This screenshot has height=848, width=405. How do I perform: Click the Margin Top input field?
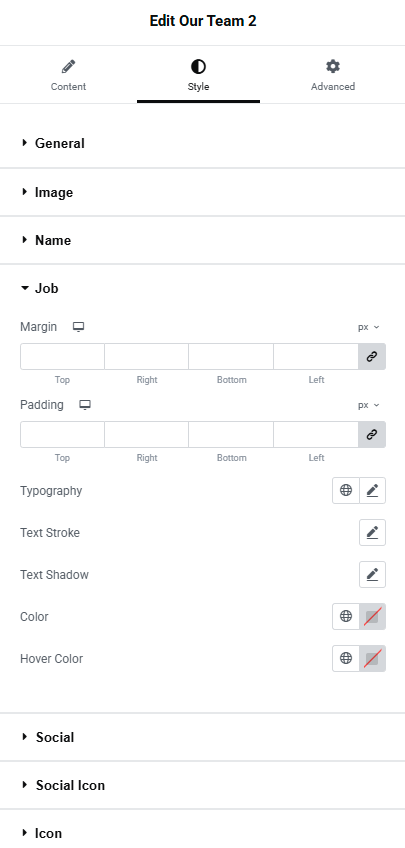click(62, 357)
